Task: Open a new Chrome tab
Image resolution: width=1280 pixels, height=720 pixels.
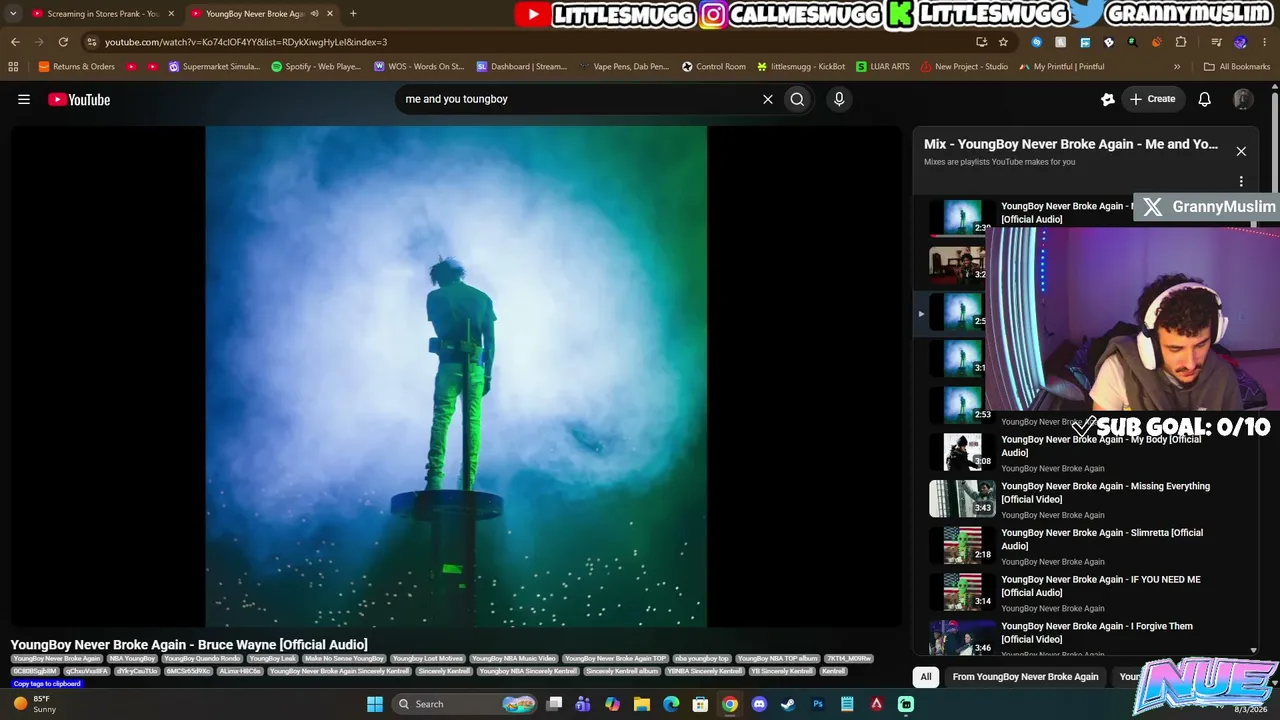Action: [353, 14]
